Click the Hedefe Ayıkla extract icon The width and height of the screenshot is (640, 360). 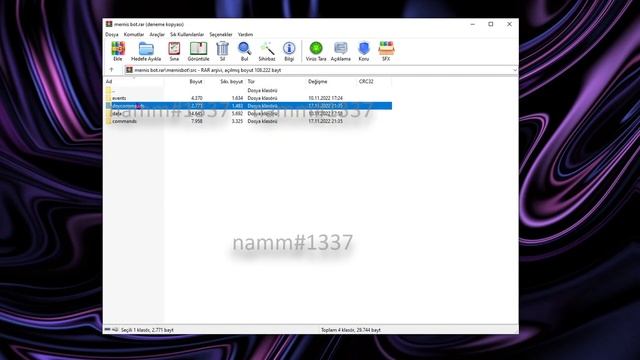(x=146, y=51)
